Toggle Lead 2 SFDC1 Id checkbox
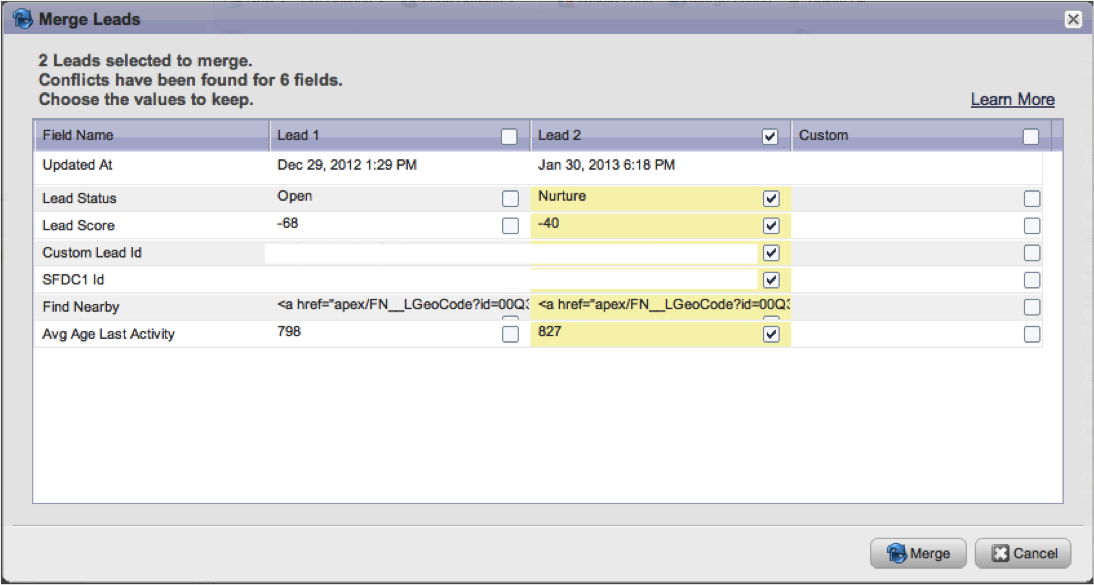The width and height of the screenshot is (1094, 585). (770, 280)
